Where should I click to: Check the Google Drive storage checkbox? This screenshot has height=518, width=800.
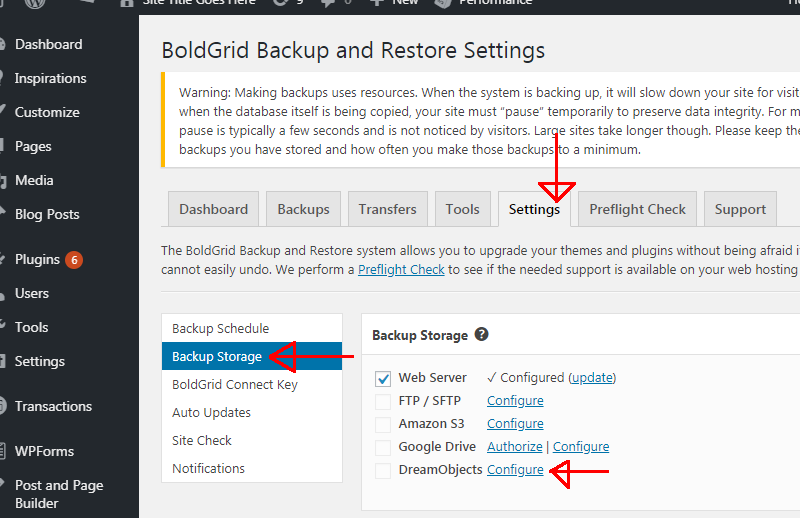pyautogui.click(x=383, y=447)
